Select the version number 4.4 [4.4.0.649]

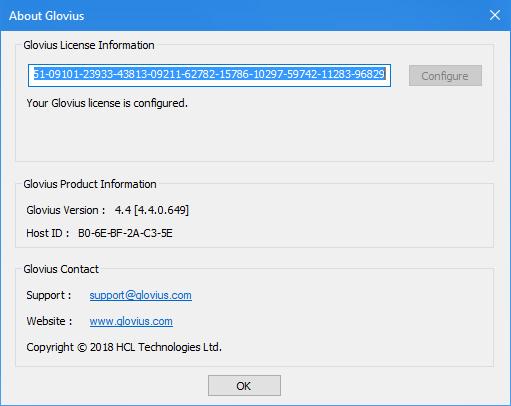point(152,210)
